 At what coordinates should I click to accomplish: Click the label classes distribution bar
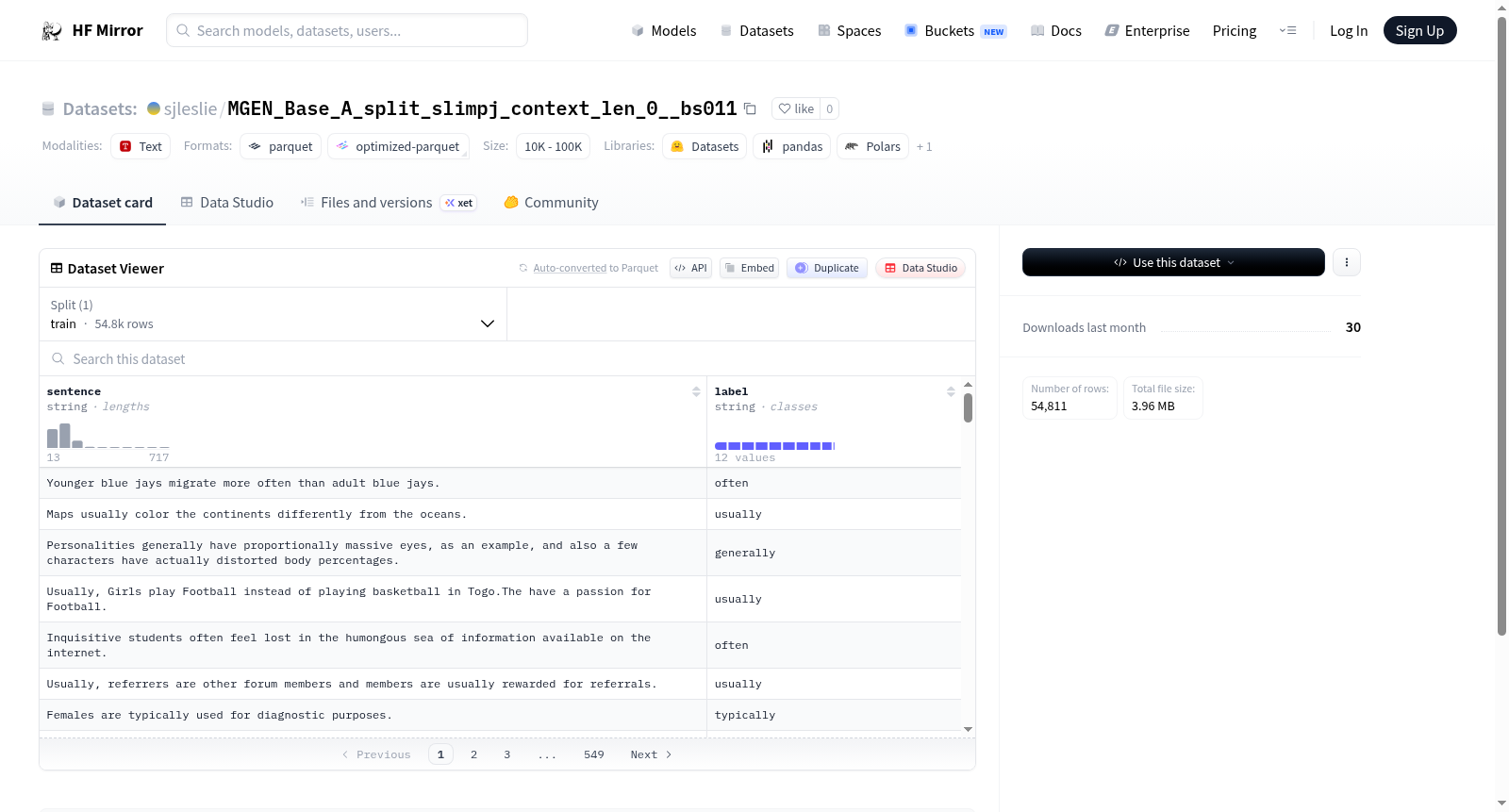click(774, 446)
